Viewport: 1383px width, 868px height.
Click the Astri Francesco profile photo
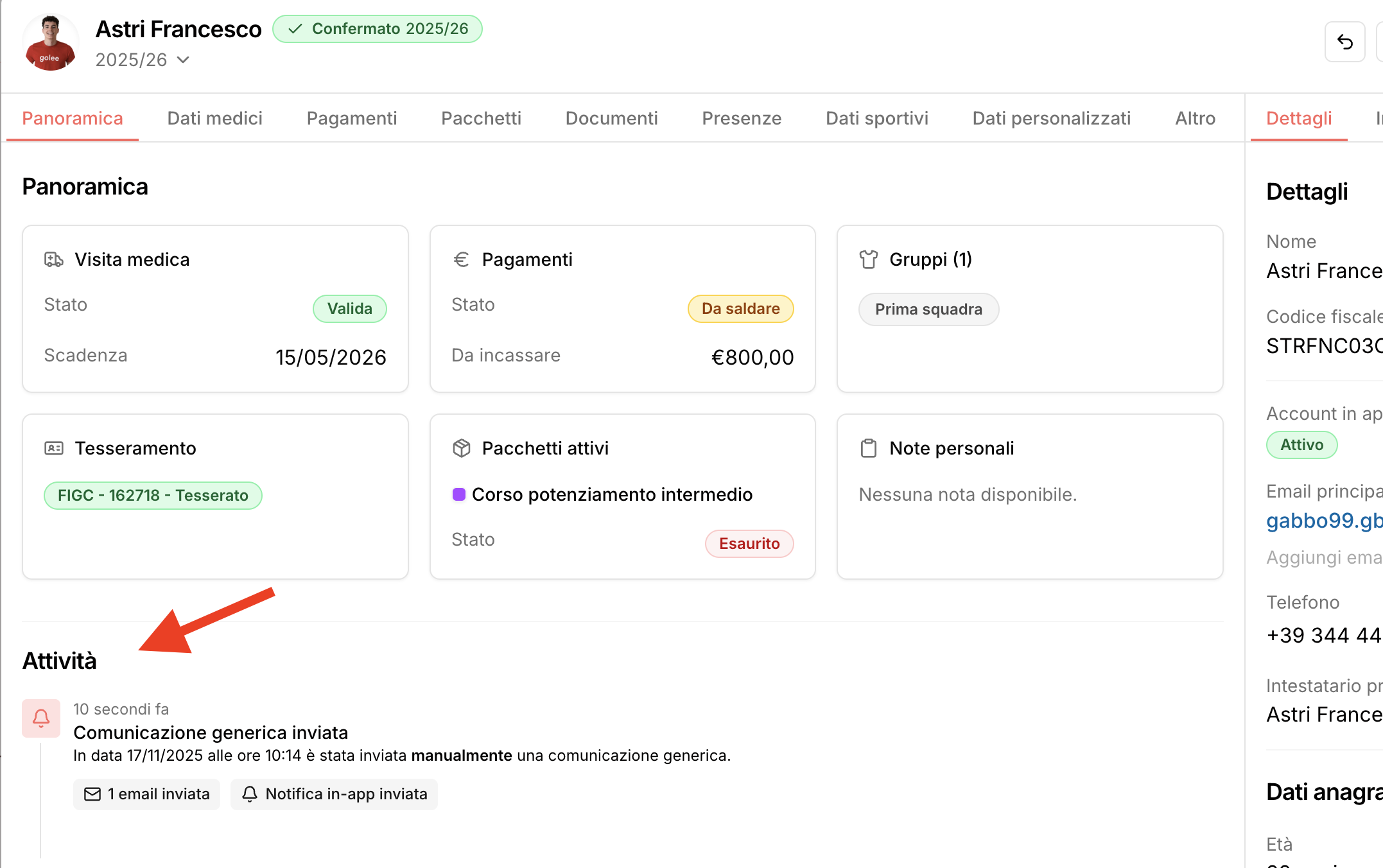[50, 42]
